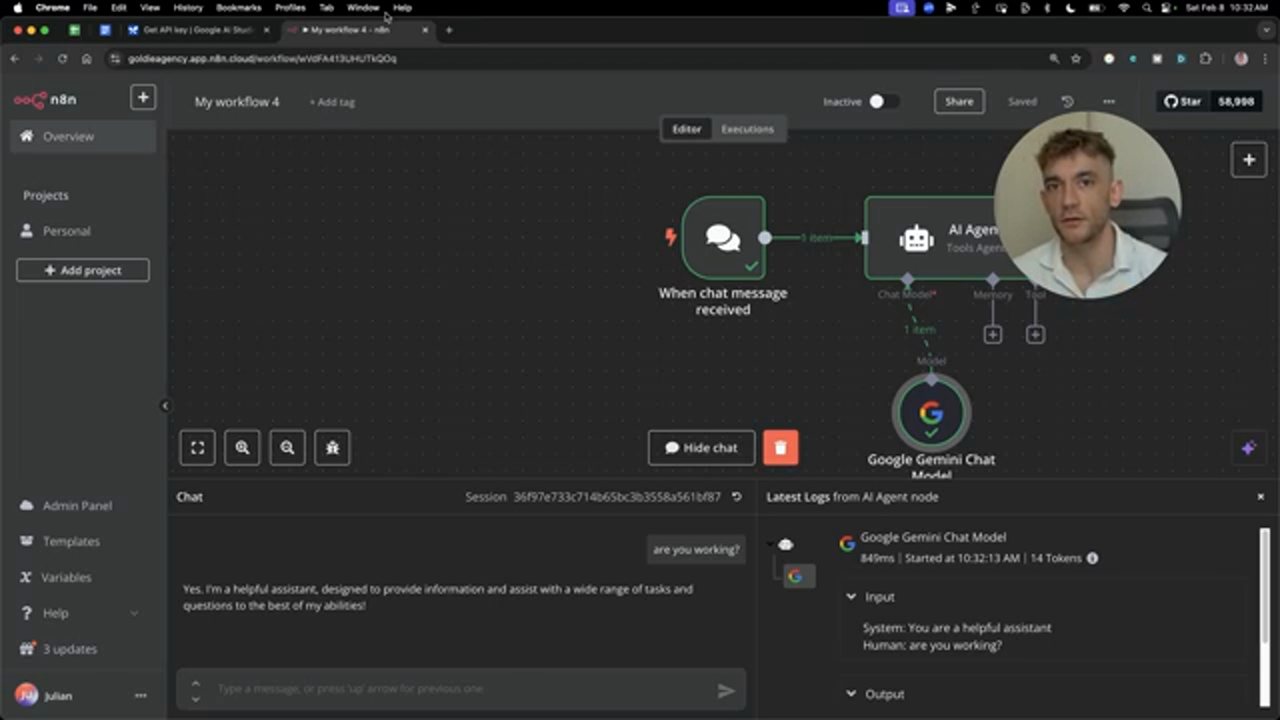Screen dimensions: 1280x720
Task: Open the 3 updates notification
Action: click(69, 649)
